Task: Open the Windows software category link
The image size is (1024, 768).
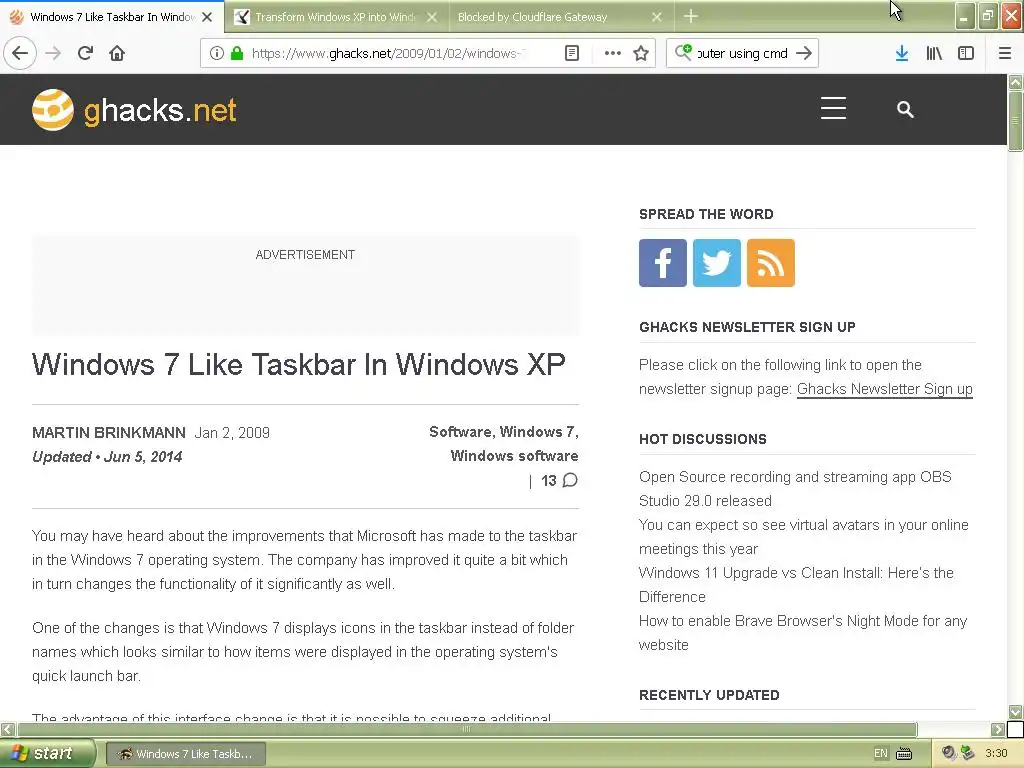Action: coord(514,456)
